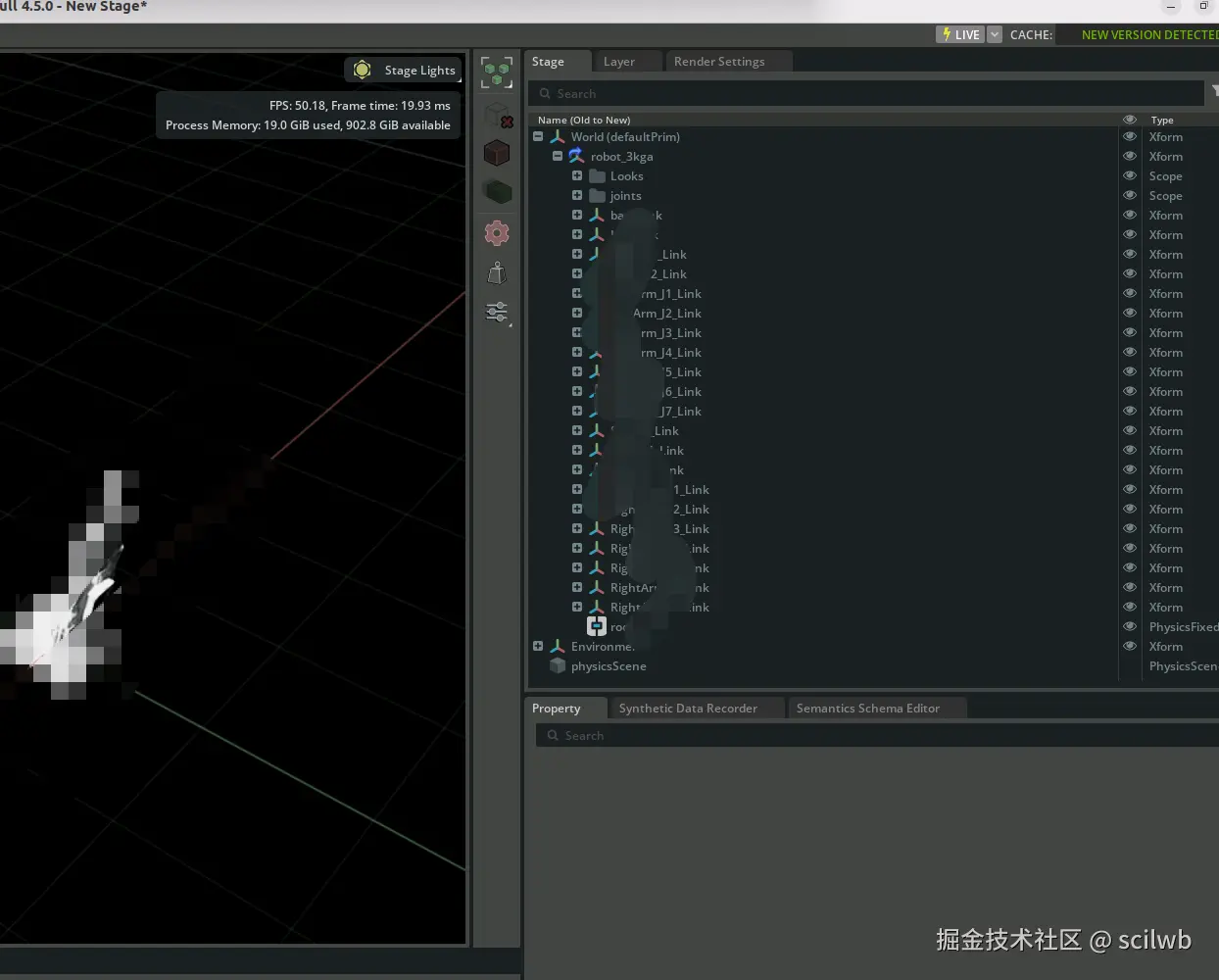Image resolution: width=1219 pixels, height=980 pixels.
Task: Click the Stage Lights sun icon
Action: 363,70
